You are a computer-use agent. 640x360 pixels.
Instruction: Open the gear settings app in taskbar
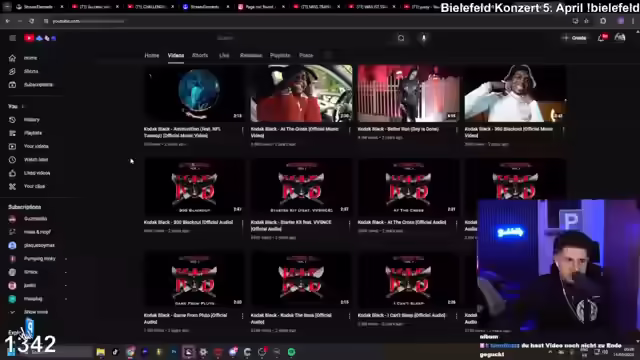click(203, 352)
